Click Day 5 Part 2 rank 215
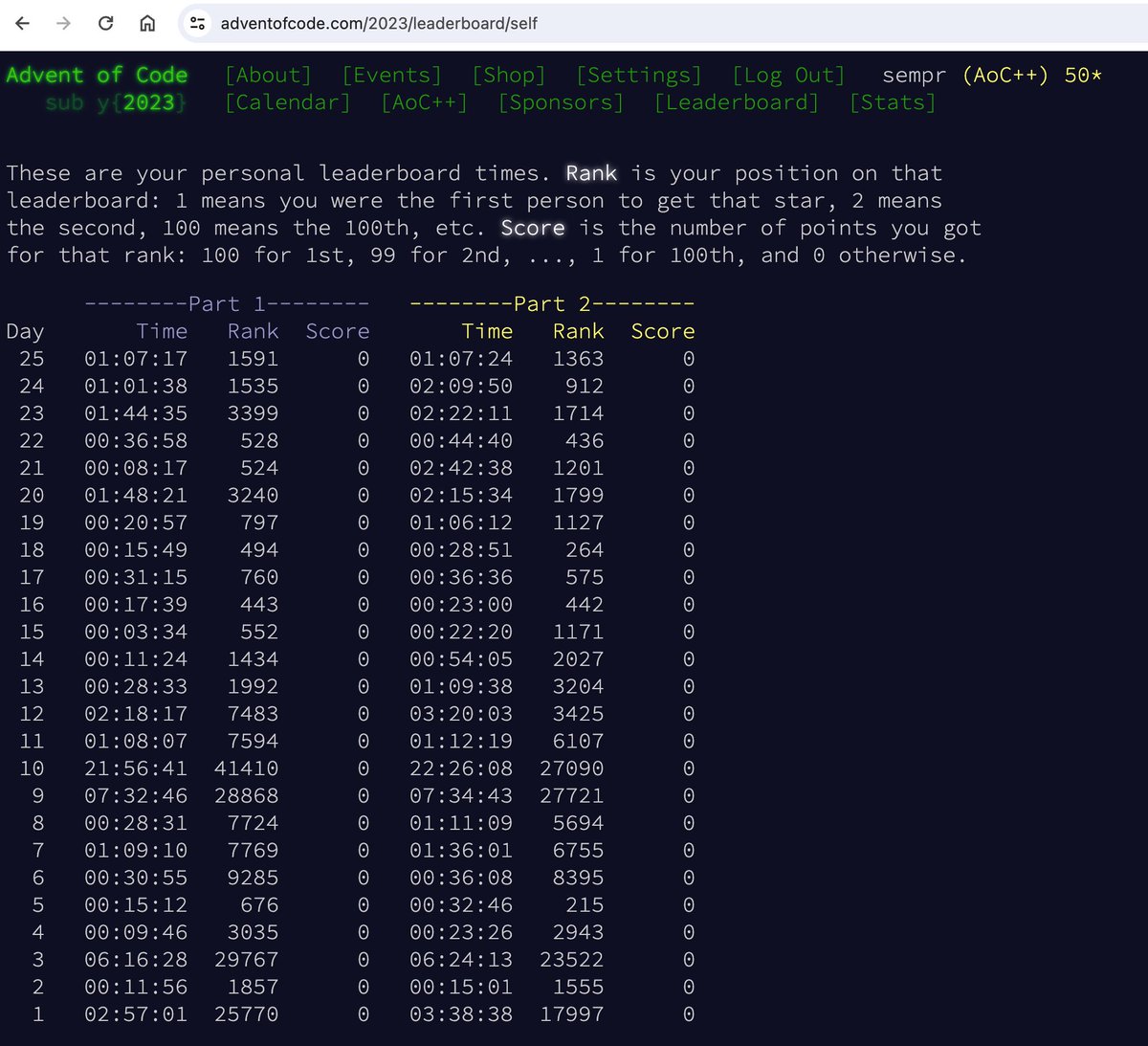Viewport: 1148px width, 1046px height. (x=585, y=904)
